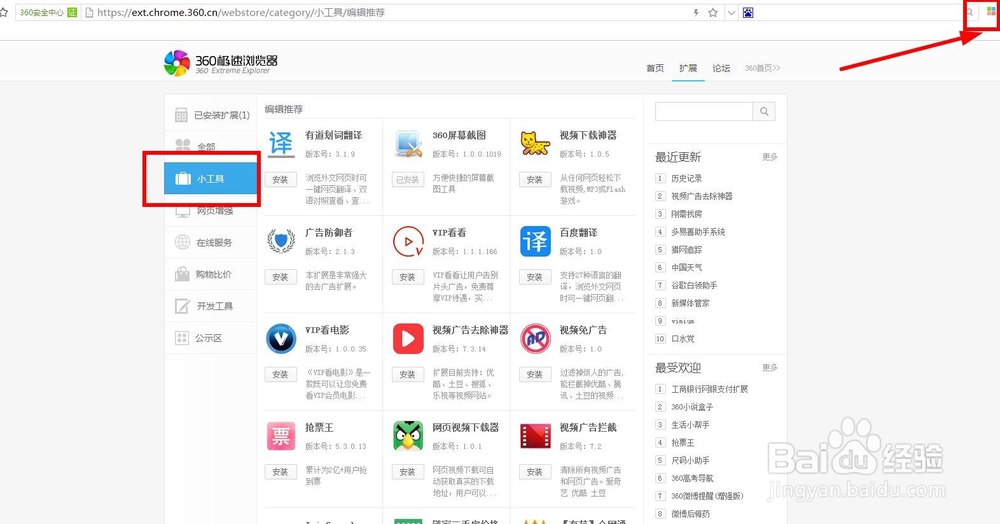Select the 全部 category
The height and width of the screenshot is (524, 1000).
[210, 147]
